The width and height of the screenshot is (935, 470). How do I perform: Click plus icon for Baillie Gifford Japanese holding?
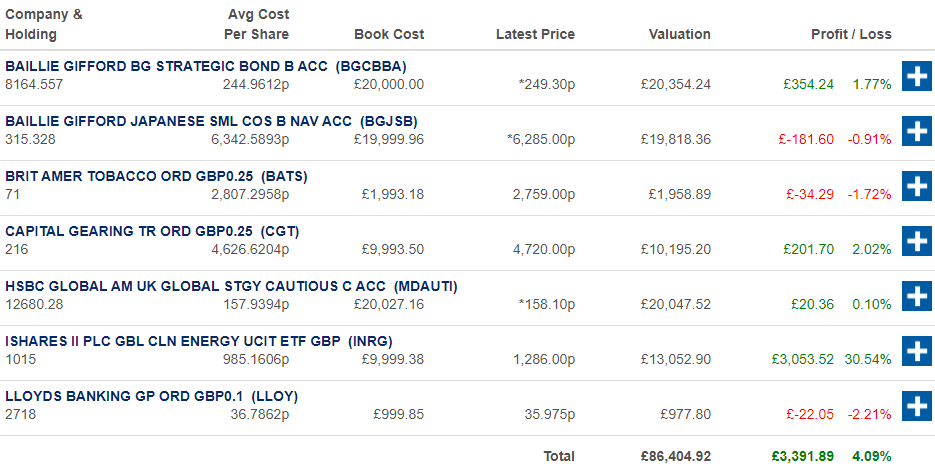click(x=916, y=131)
